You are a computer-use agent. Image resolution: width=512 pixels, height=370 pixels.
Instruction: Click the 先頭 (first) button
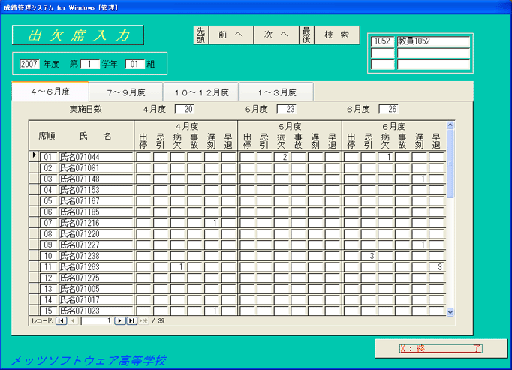(201, 35)
